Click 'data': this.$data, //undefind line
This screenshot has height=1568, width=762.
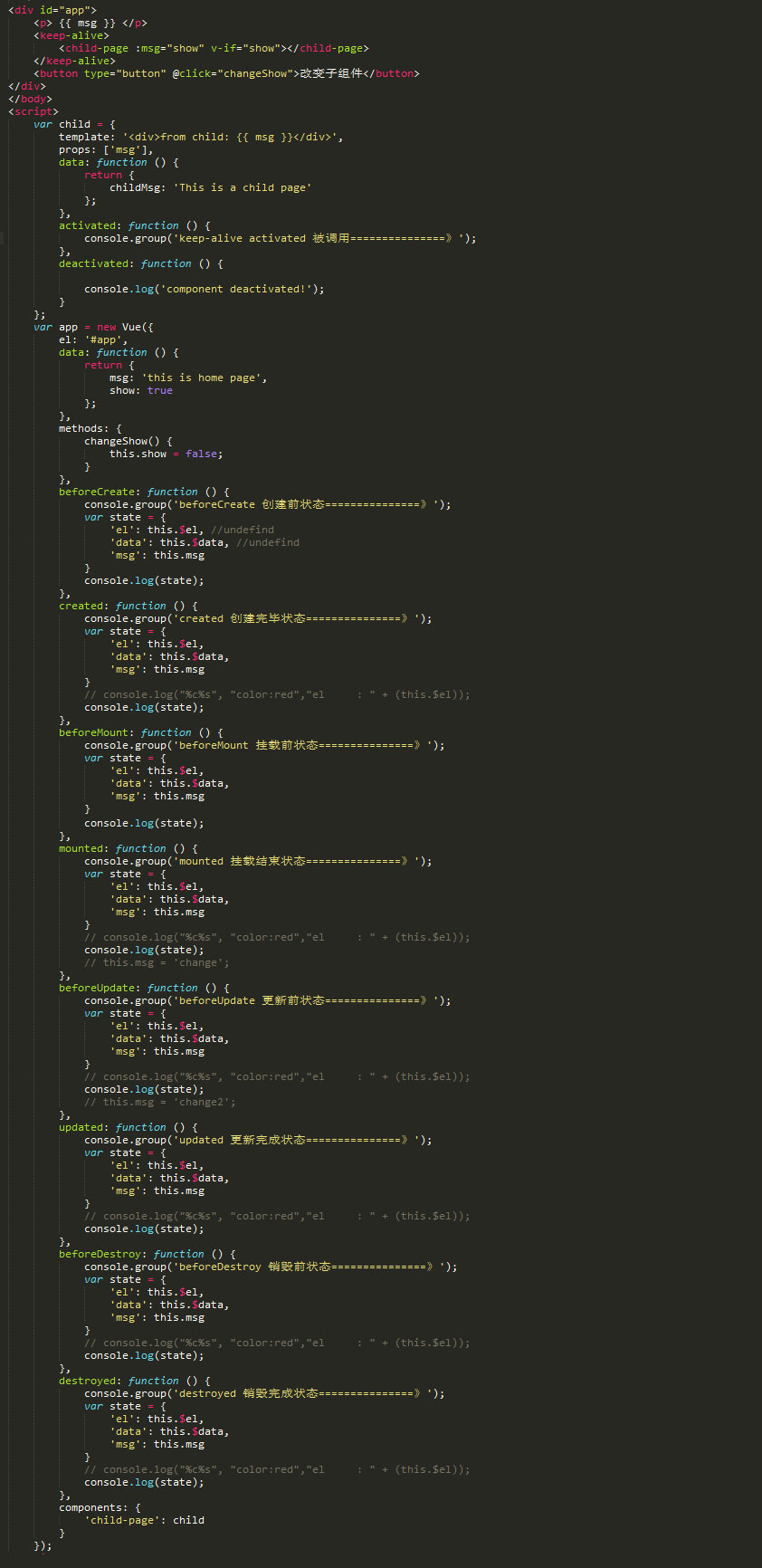(x=205, y=542)
